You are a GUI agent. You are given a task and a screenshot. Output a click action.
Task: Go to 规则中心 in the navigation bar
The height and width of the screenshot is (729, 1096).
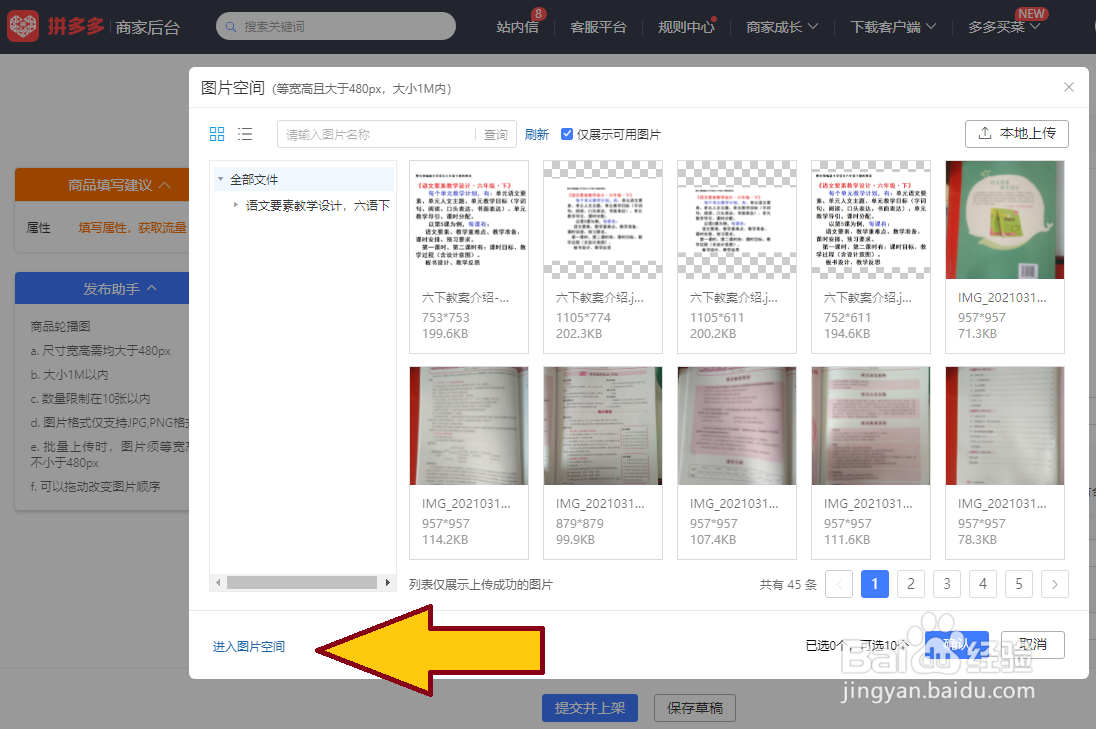pyautogui.click(x=686, y=27)
